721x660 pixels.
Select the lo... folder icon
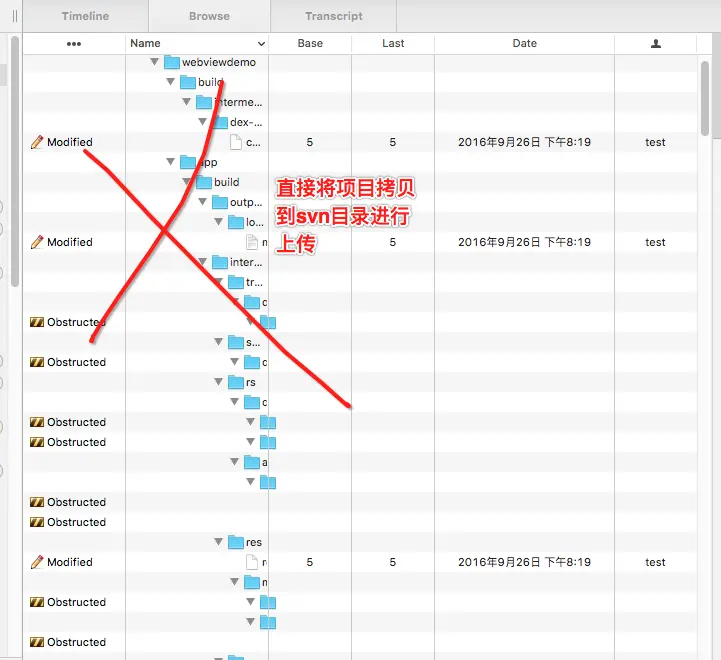(236, 222)
